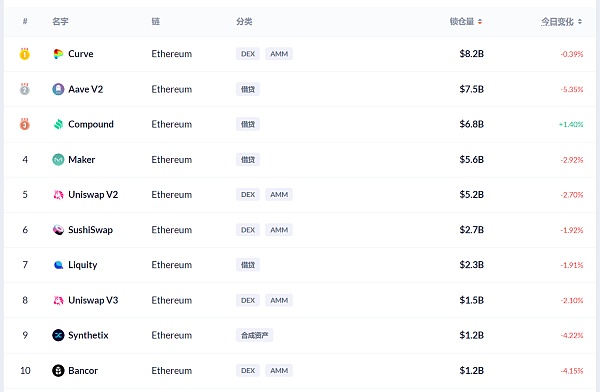This screenshot has height=392, width=600.
Task: Click the gold first-place medal icon
Action: 25,54
